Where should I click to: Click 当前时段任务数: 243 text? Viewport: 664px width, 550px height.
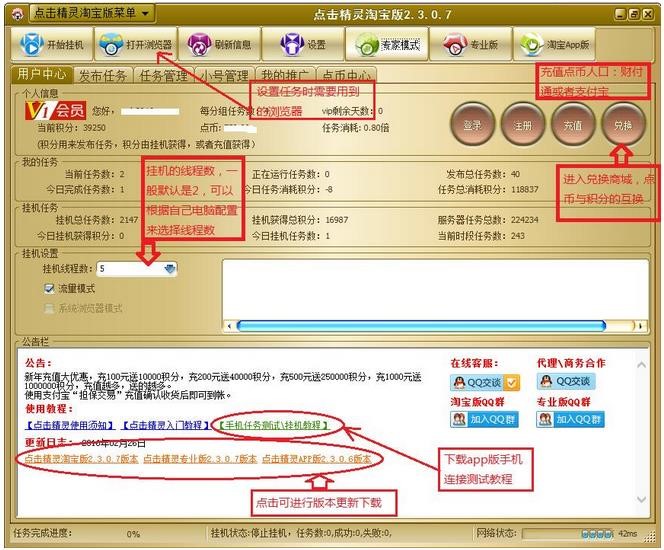pyautogui.click(x=481, y=235)
